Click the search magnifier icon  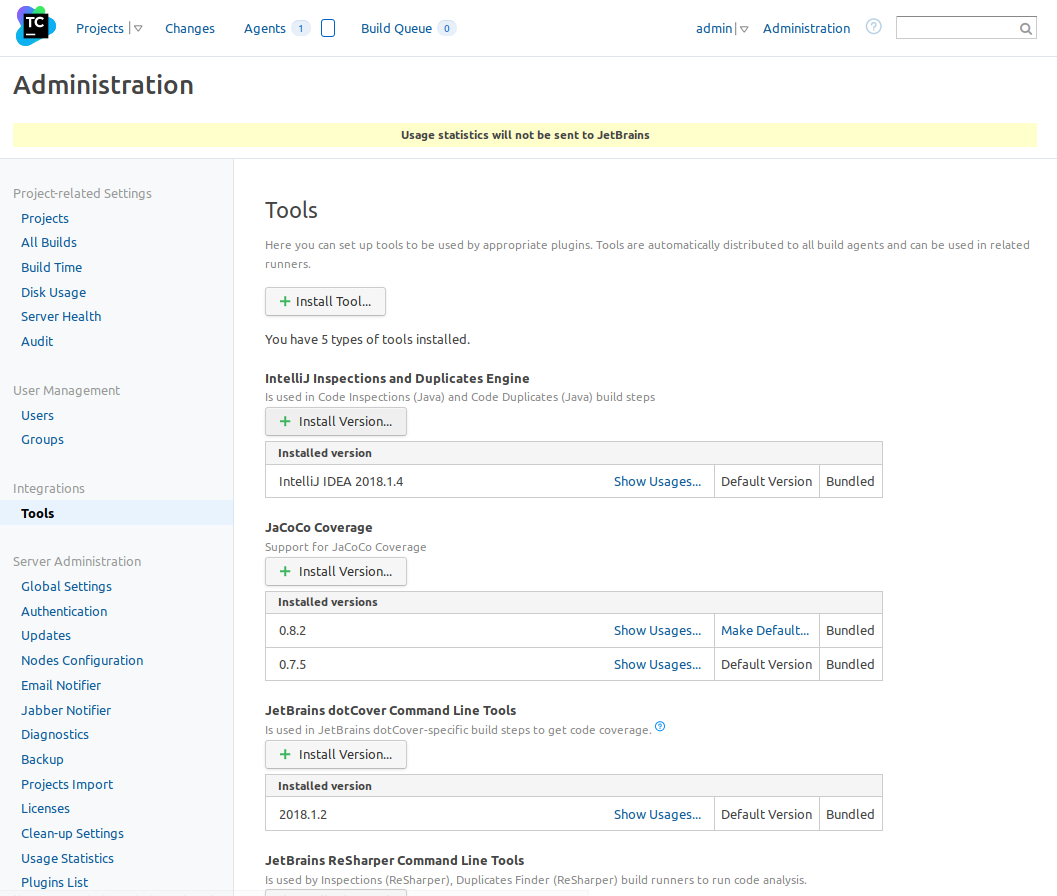1025,28
